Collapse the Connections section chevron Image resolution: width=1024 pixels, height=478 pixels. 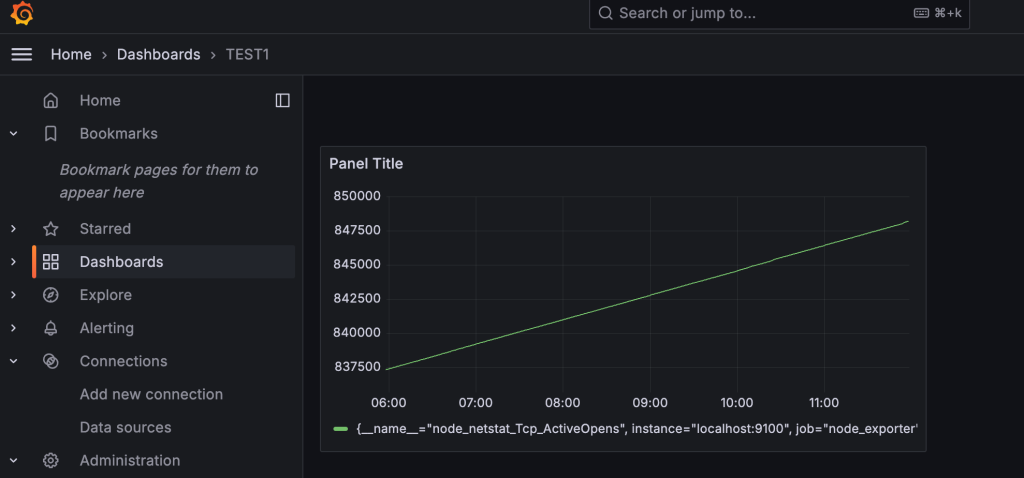13,361
